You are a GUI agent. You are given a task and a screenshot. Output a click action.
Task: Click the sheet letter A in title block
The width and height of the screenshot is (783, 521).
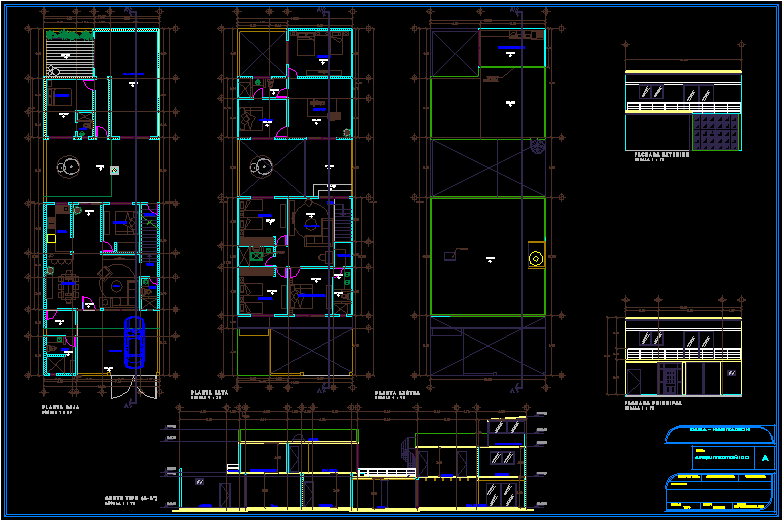(x=765, y=458)
